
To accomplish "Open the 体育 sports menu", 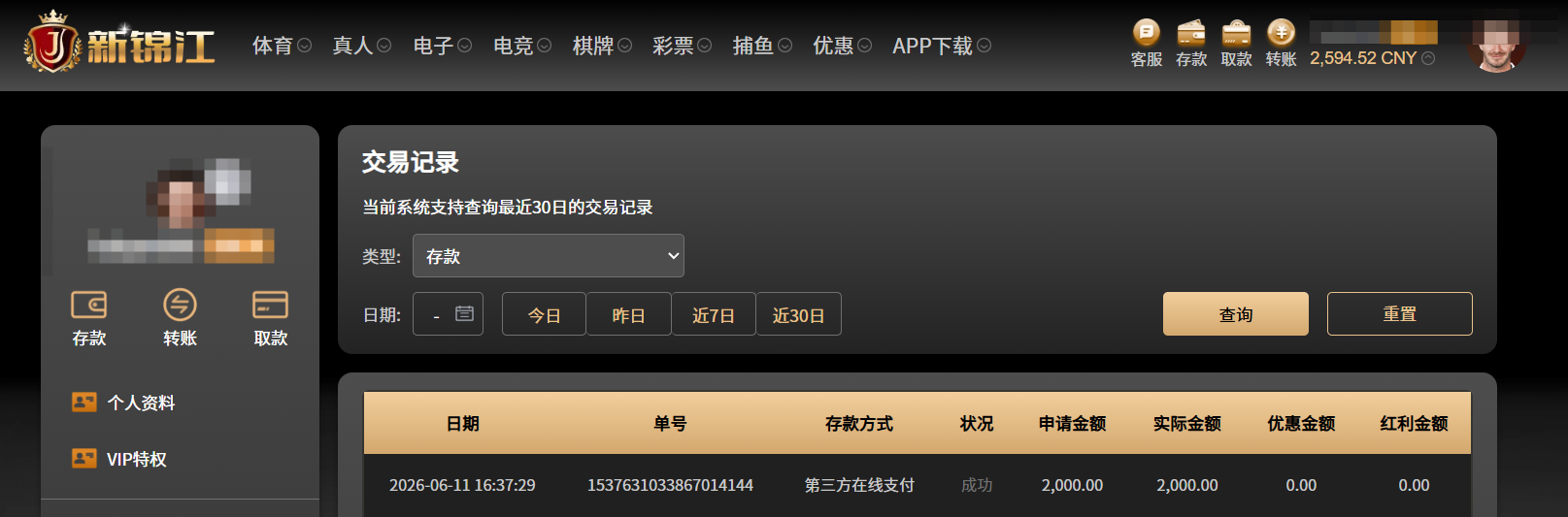I will click(282, 46).
